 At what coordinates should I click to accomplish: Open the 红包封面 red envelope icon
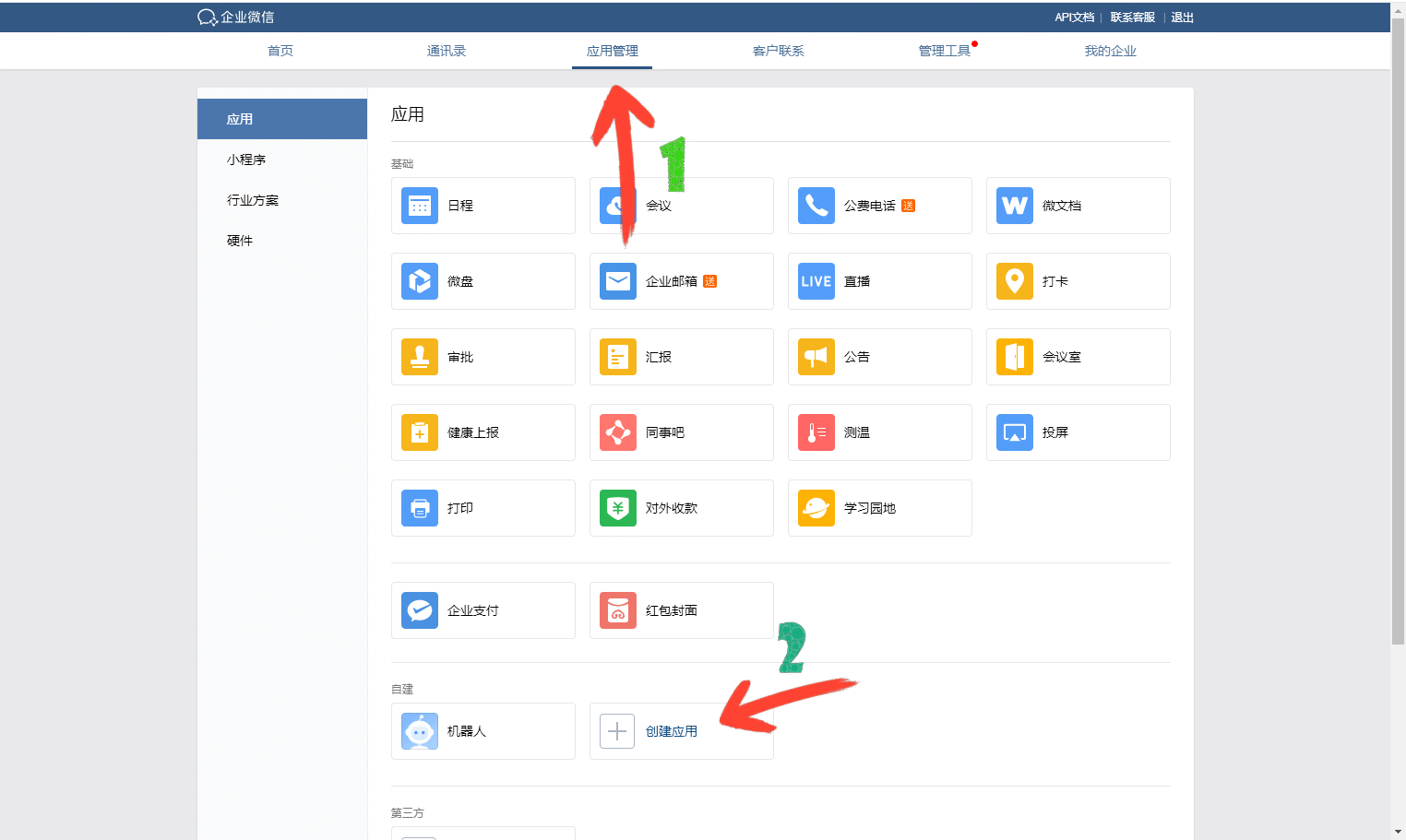point(618,610)
